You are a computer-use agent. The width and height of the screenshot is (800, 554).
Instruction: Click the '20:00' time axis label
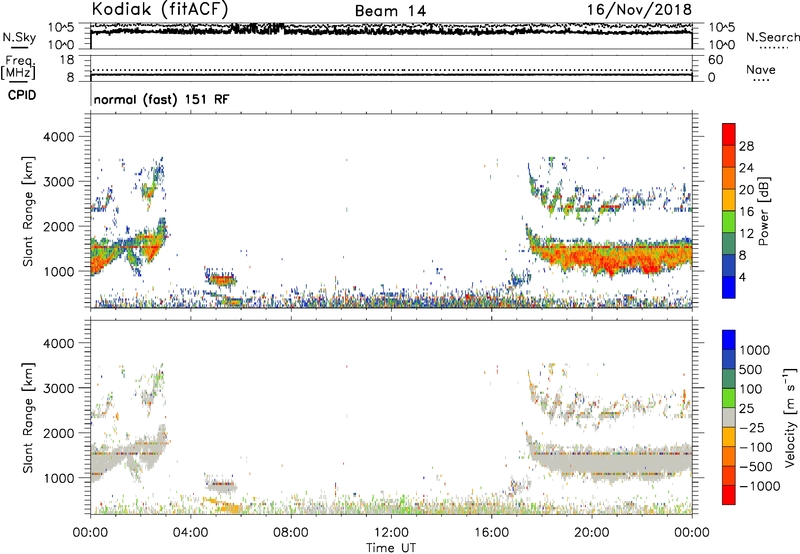point(591,533)
